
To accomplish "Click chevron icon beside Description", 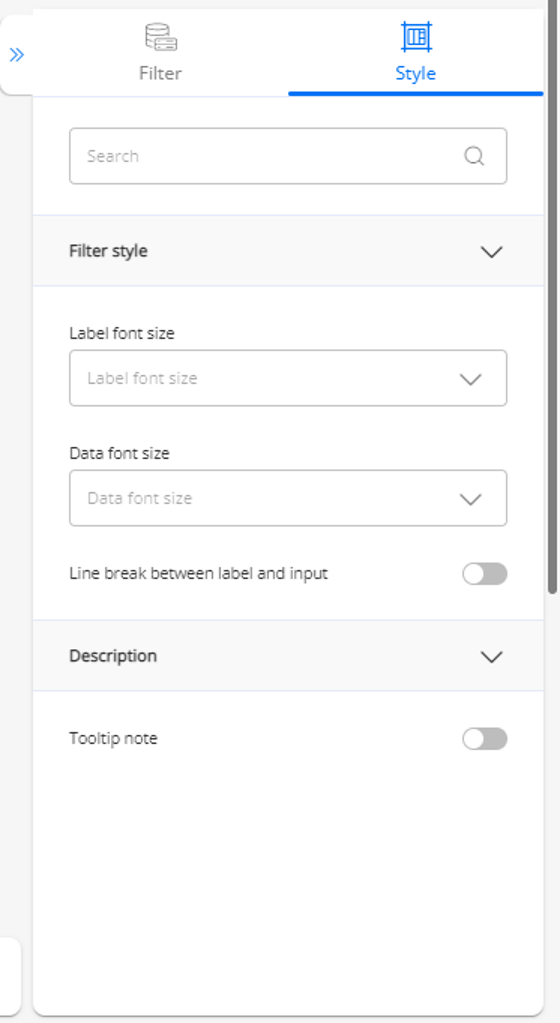I will point(491,657).
